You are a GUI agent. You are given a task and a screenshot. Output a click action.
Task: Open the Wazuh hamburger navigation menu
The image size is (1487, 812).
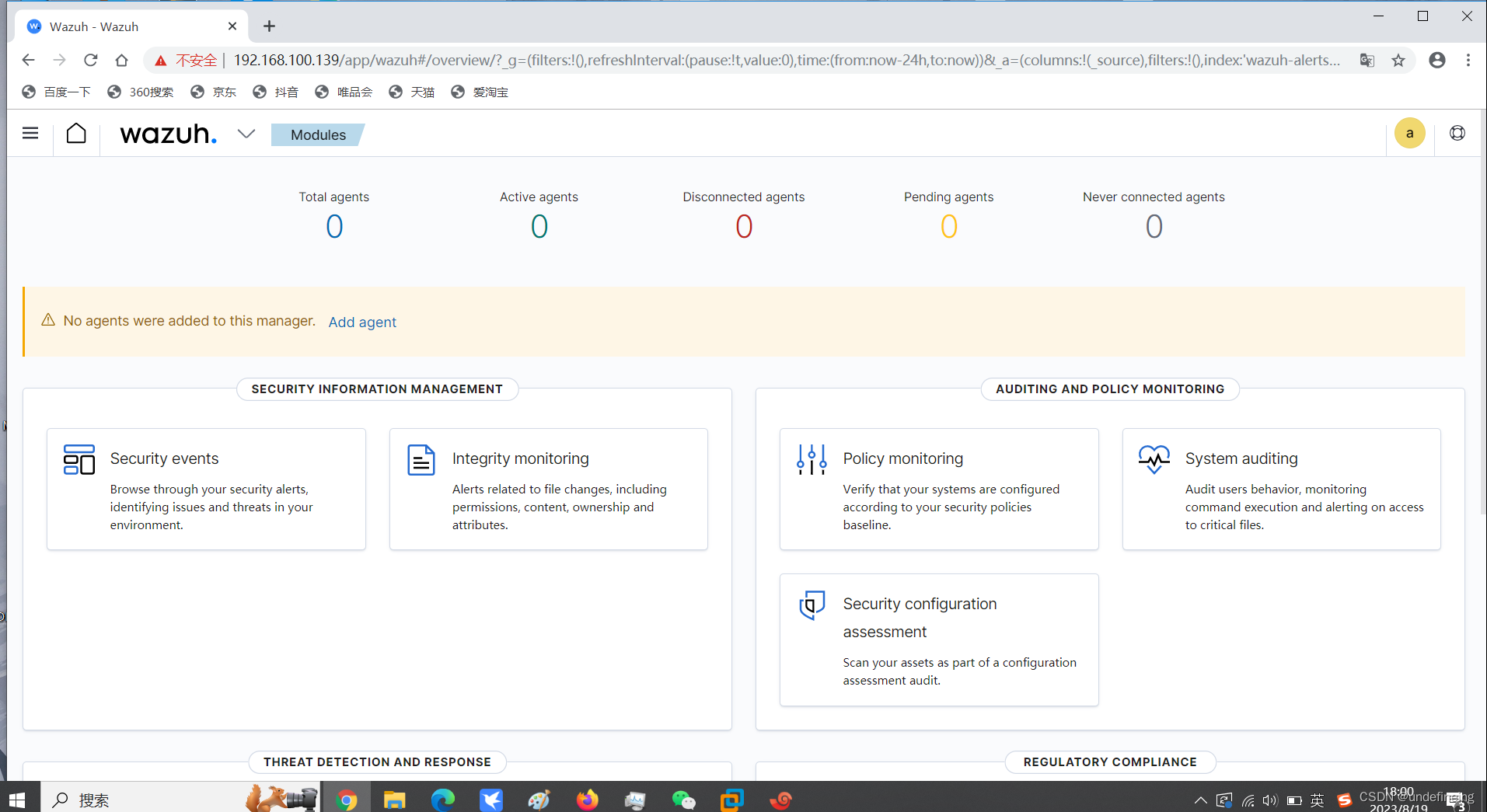click(x=30, y=134)
